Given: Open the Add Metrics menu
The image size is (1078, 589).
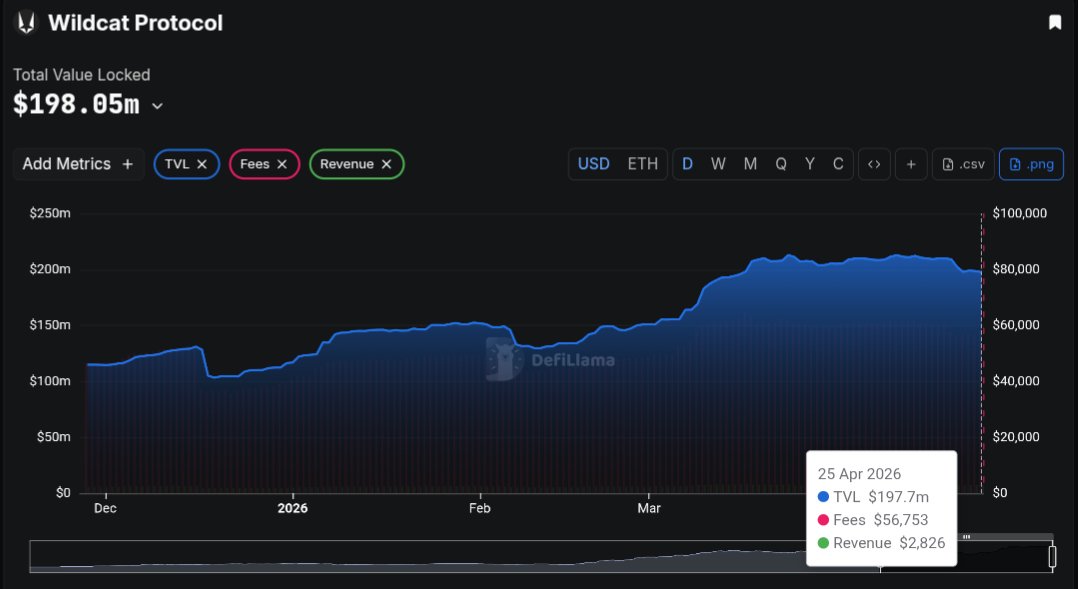Looking at the screenshot, I should (x=78, y=164).
